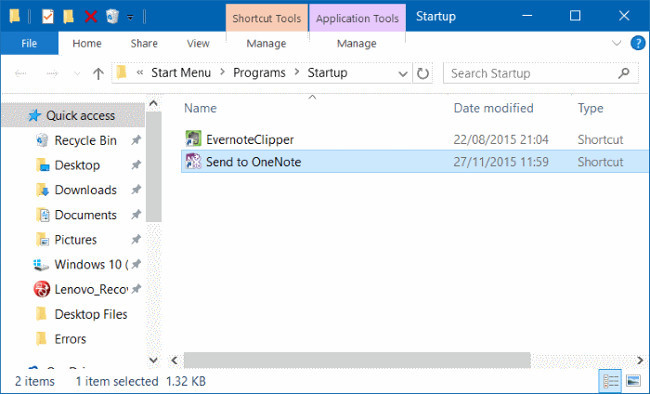Click the pin icon beside Documents
Image resolution: width=650 pixels, height=394 pixels.
(136, 214)
